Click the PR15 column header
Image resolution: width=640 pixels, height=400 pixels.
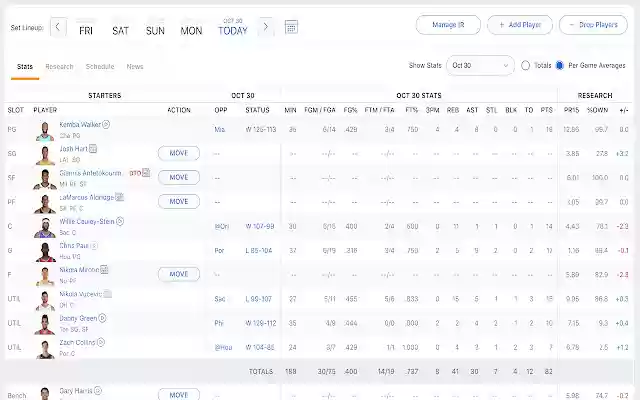tap(571, 110)
